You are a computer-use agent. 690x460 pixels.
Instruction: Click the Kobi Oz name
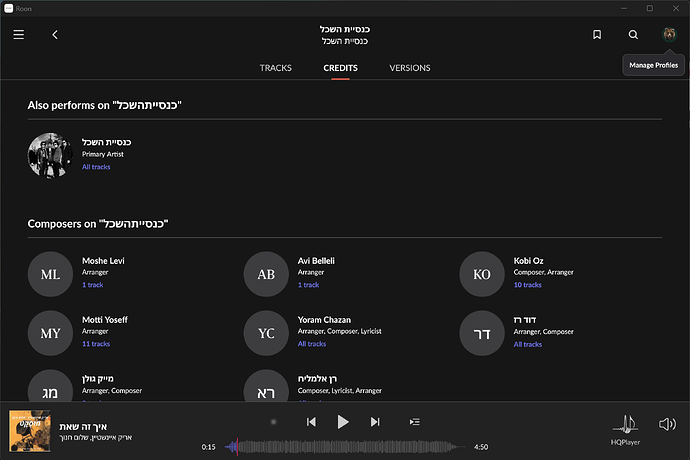pyautogui.click(x=529, y=261)
